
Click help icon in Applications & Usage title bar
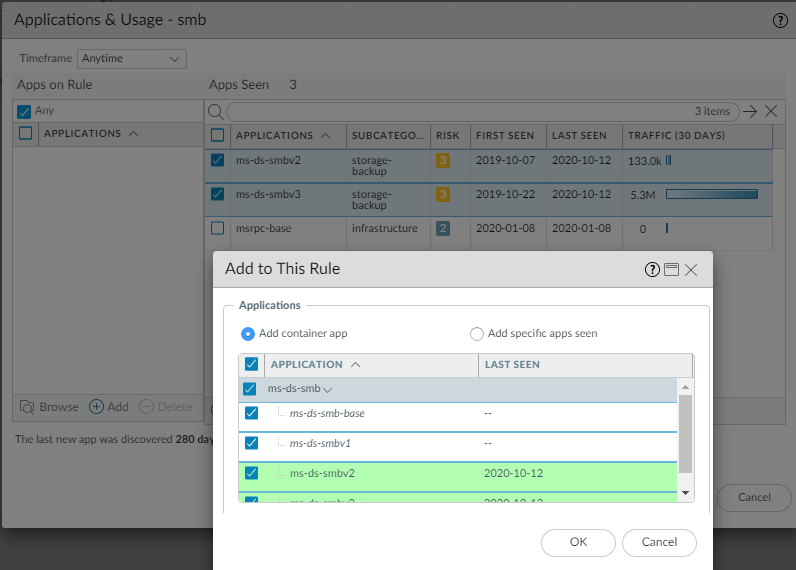pos(780,20)
